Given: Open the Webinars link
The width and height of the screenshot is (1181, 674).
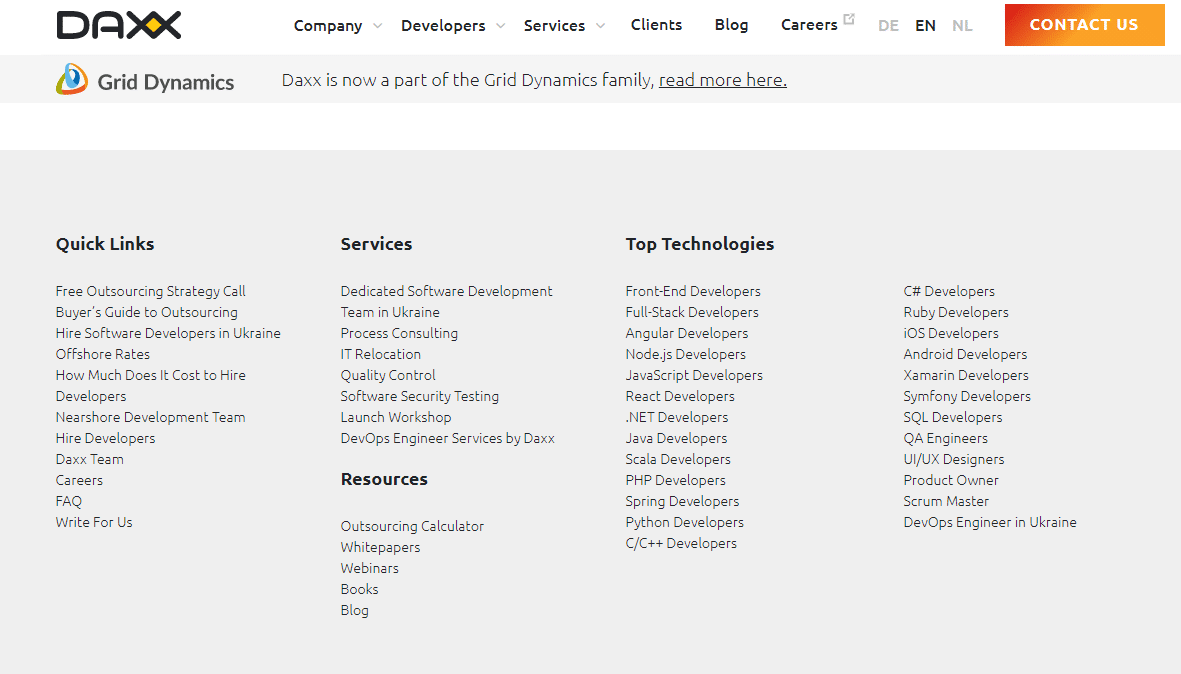Looking at the screenshot, I should pos(370,569).
